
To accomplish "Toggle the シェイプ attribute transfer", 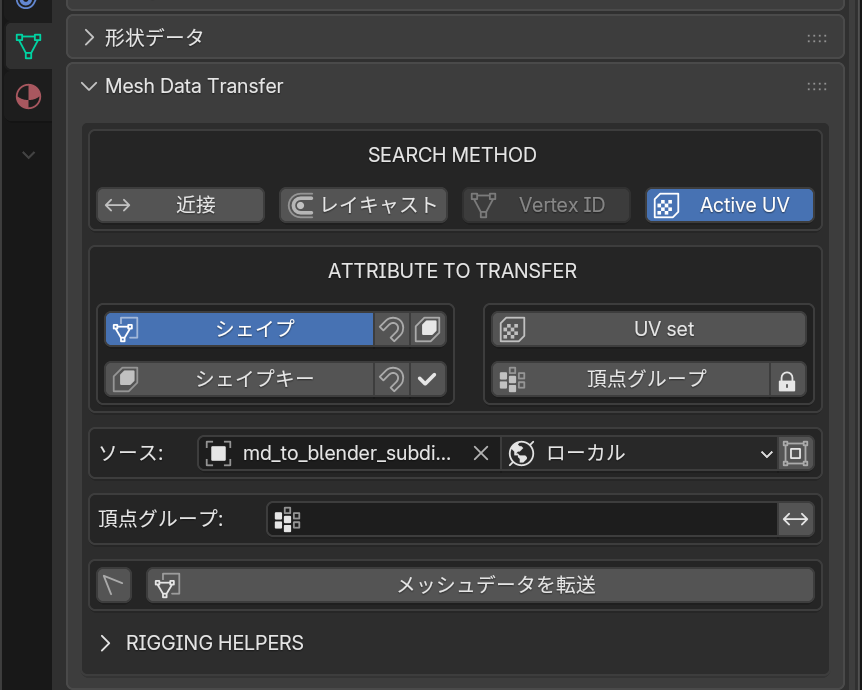I will coord(239,329).
